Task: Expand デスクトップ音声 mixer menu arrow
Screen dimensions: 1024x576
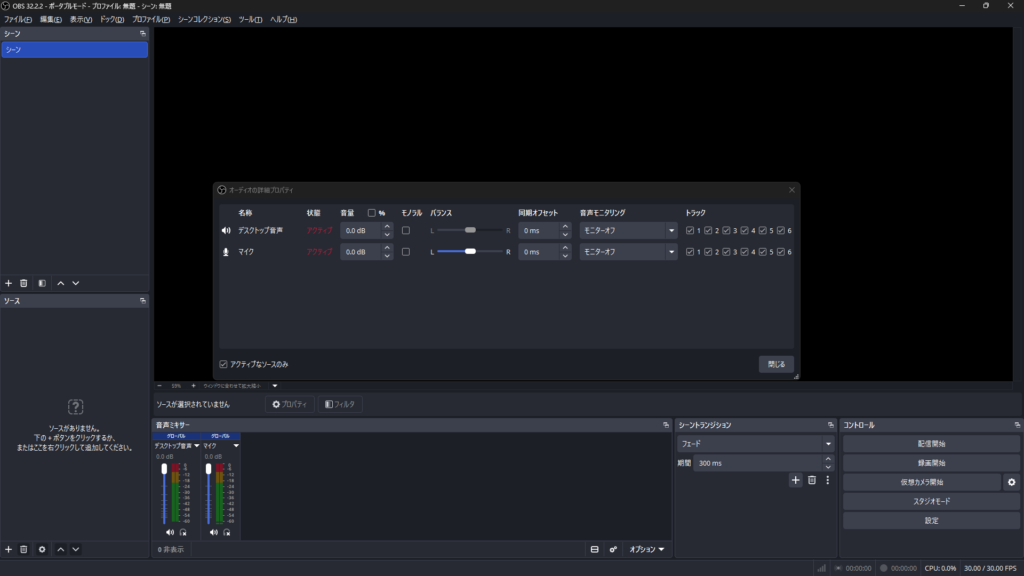Action: point(197,446)
